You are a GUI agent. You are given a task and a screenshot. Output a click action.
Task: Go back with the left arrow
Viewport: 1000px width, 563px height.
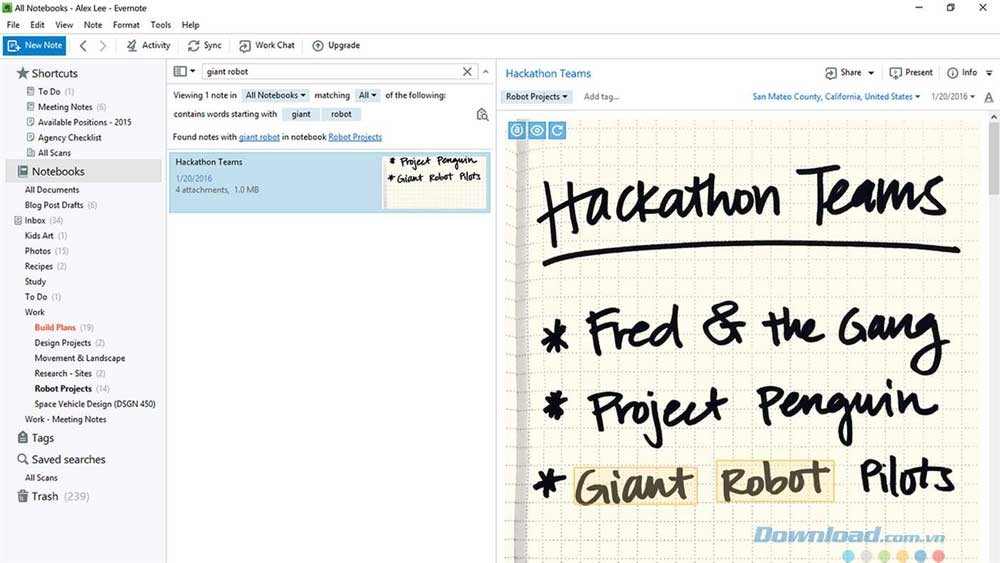(x=83, y=45)
